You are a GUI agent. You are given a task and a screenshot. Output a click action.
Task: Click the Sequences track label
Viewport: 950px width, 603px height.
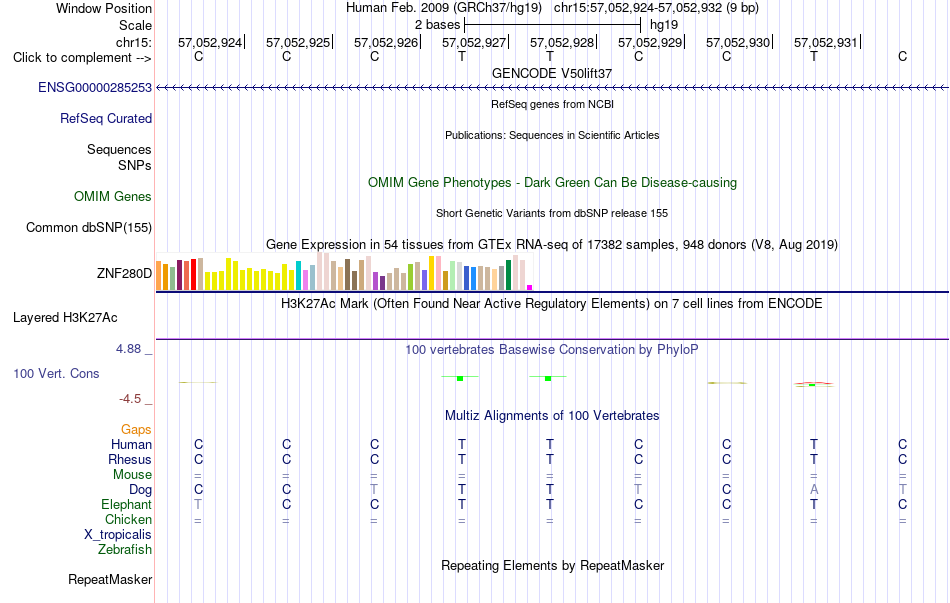[x=119, y=149]
